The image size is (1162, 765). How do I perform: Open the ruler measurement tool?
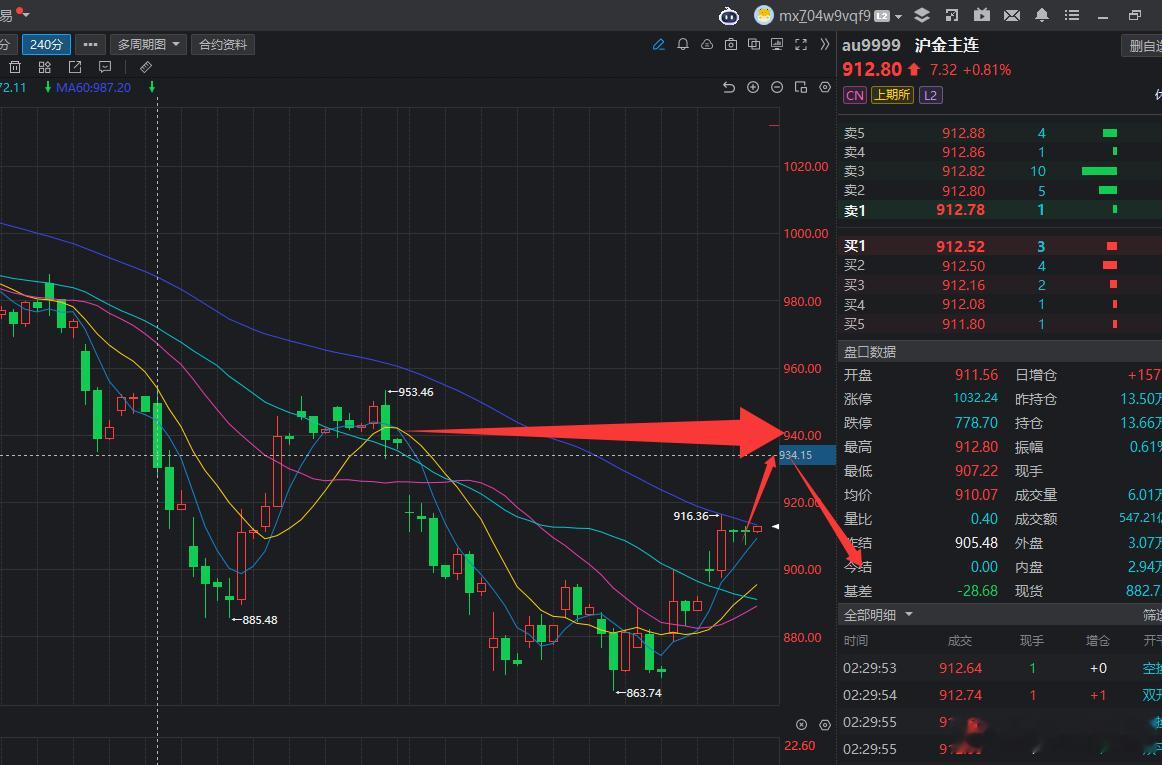pos(146,67)
